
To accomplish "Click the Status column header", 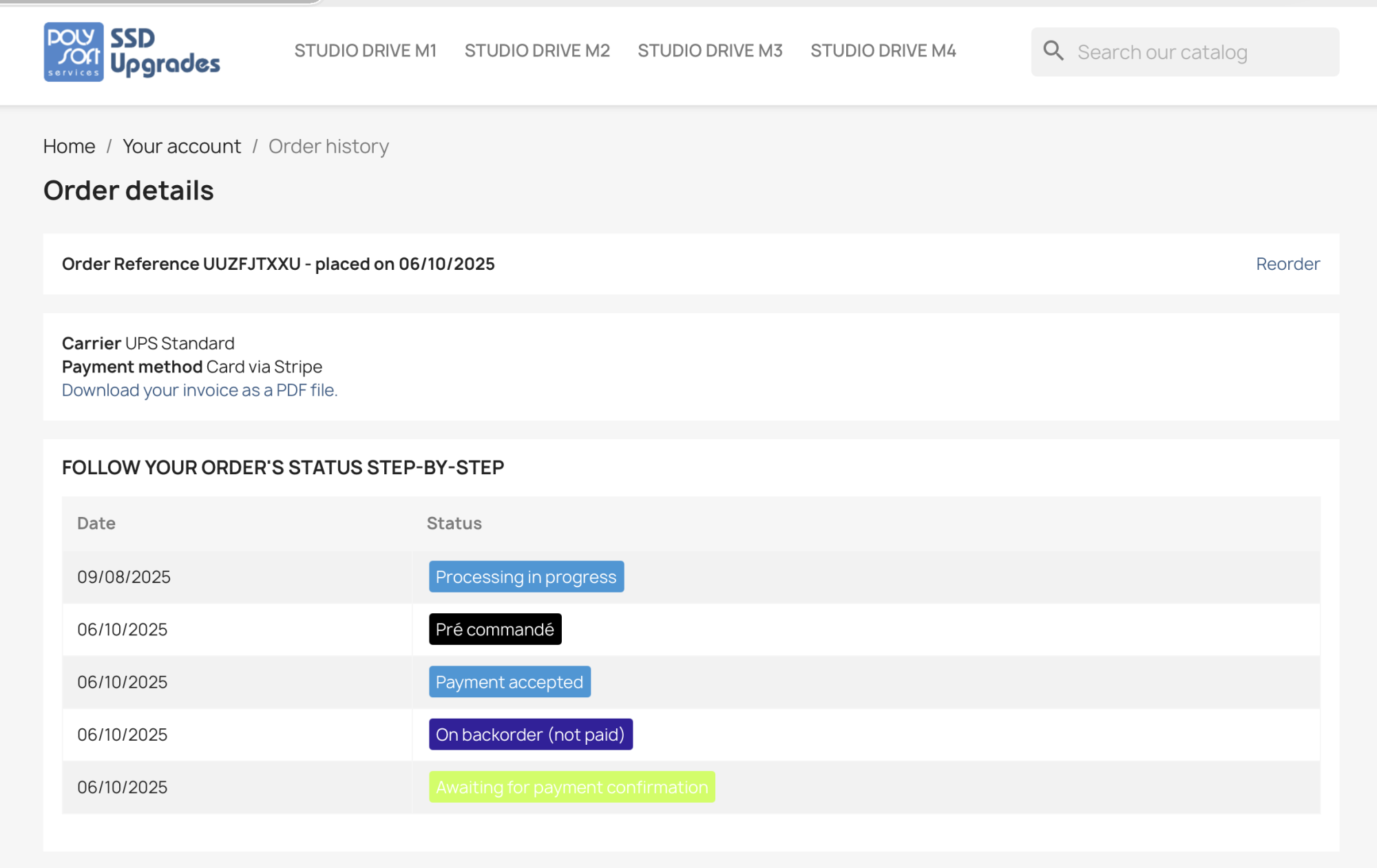I will [x=454, y=523].
